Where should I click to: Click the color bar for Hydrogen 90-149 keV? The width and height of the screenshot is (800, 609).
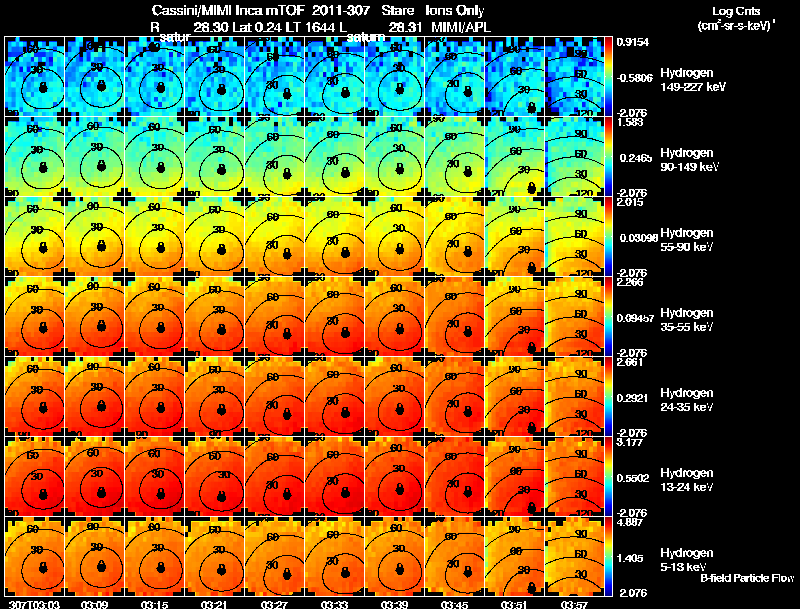(x=609, y=157)
